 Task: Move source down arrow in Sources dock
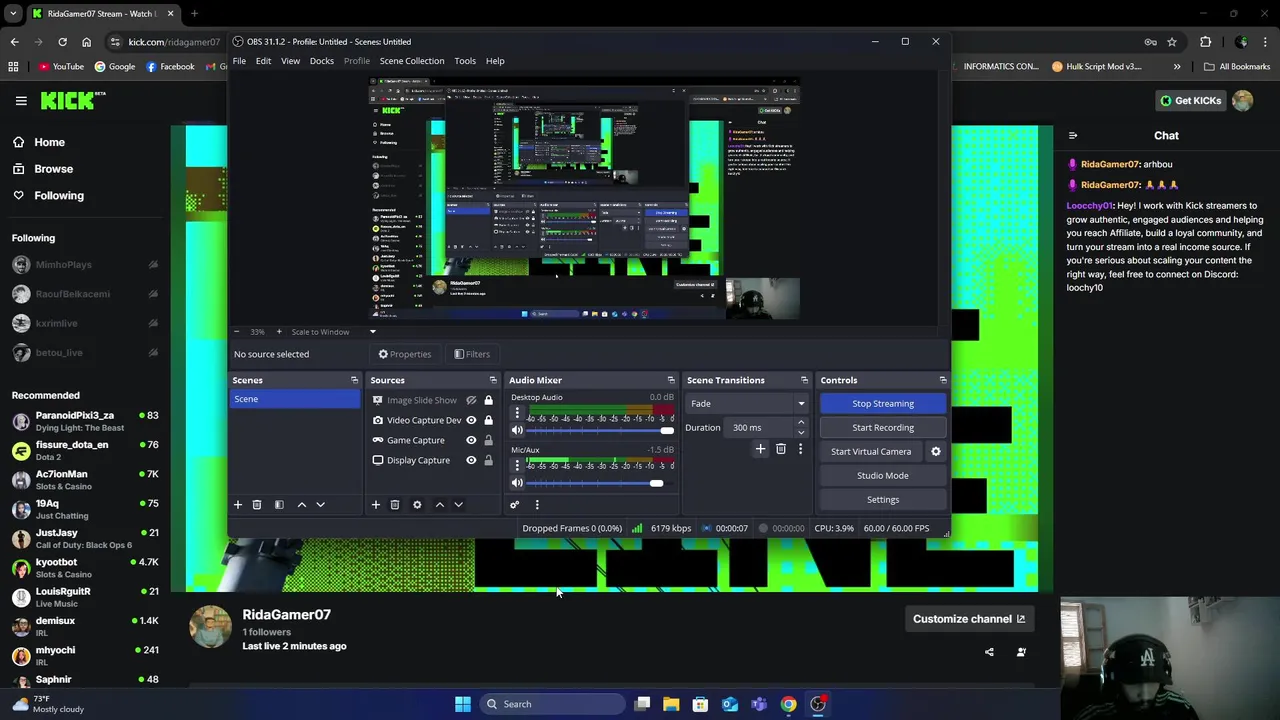[x=458, y=505]
